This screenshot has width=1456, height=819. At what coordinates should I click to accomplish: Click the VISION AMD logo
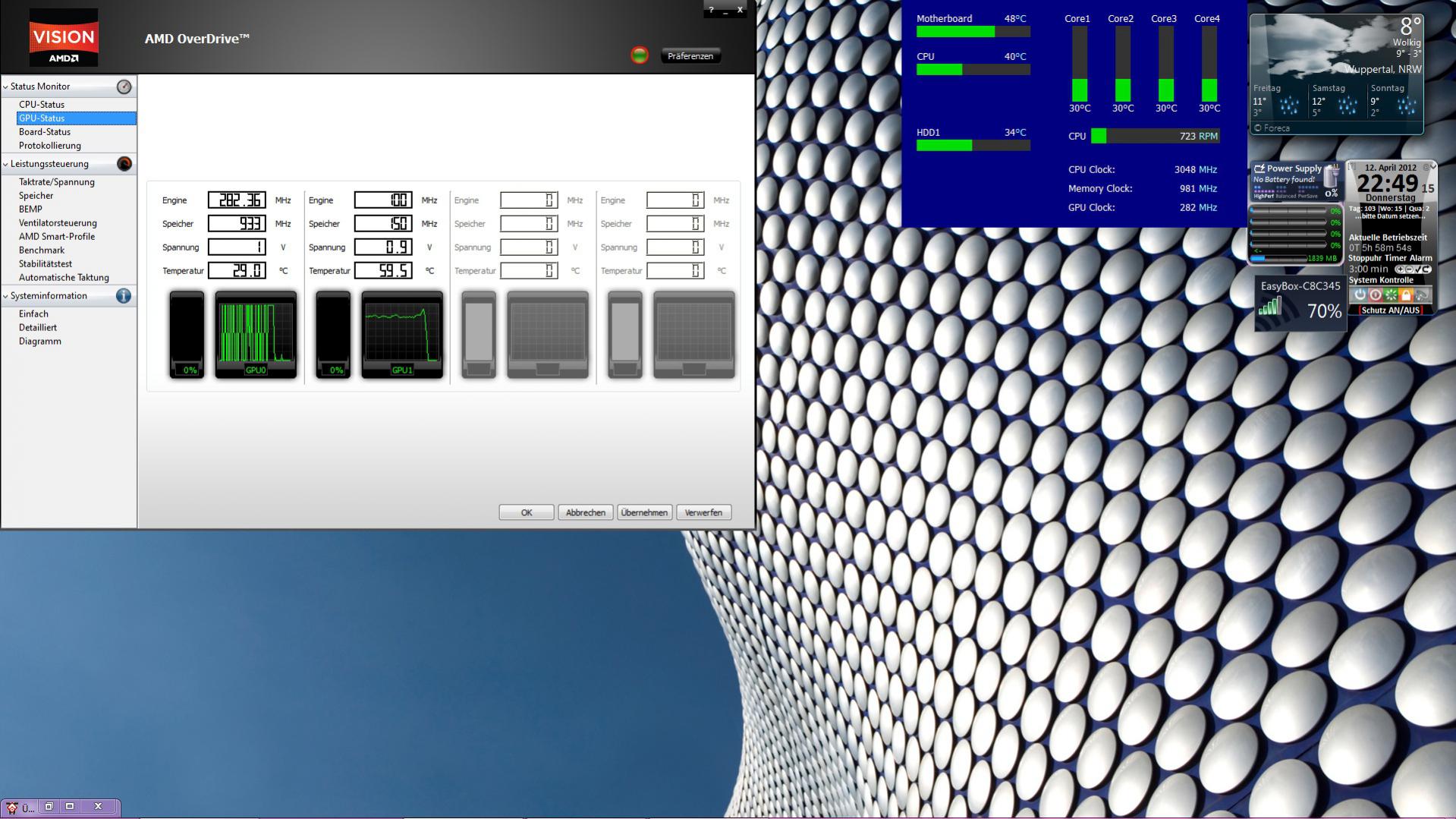coord(64,38)
